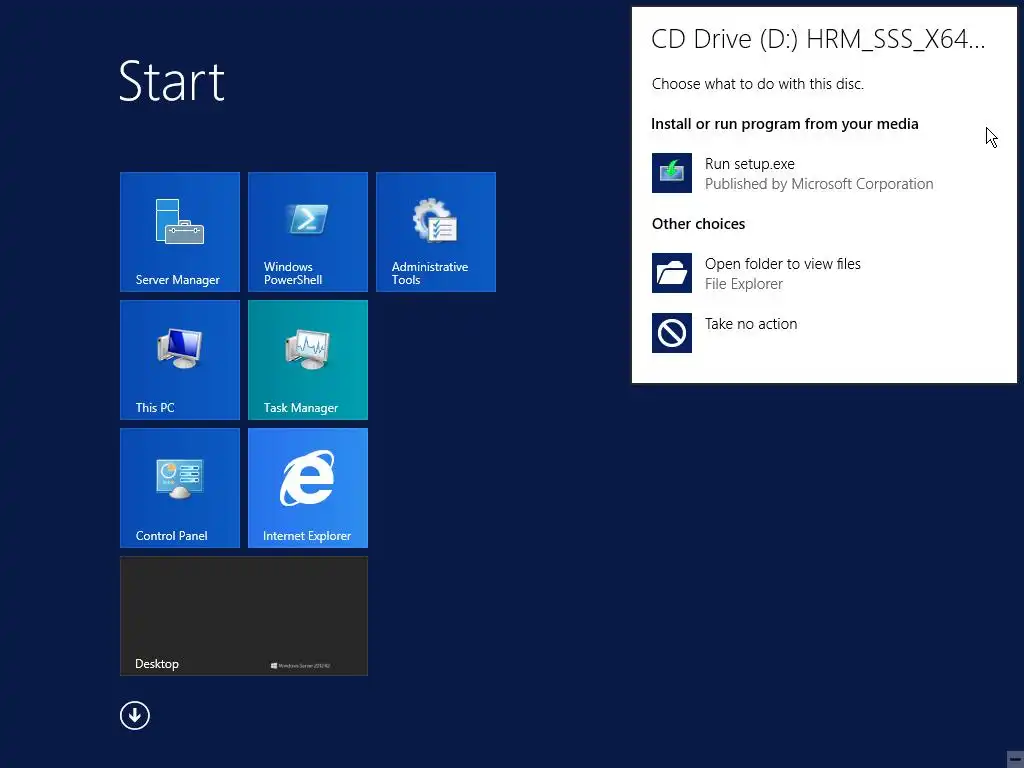Click the Start heading text

[172, 81]
